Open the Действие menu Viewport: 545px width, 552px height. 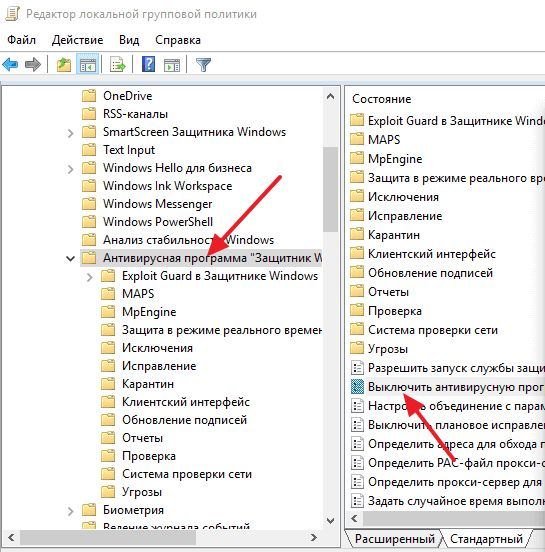pos(77,40)
